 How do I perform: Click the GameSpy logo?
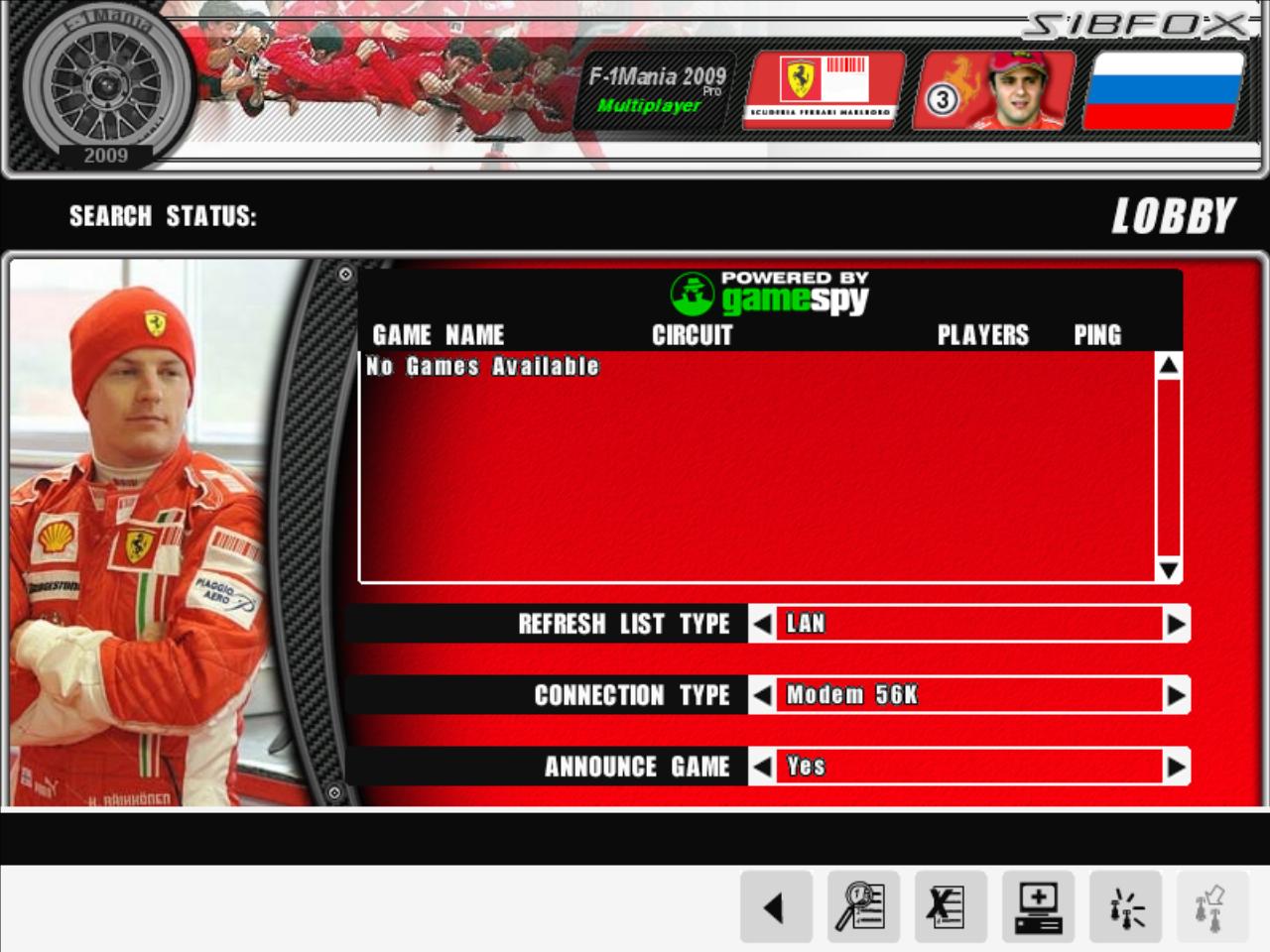point(770,294)
